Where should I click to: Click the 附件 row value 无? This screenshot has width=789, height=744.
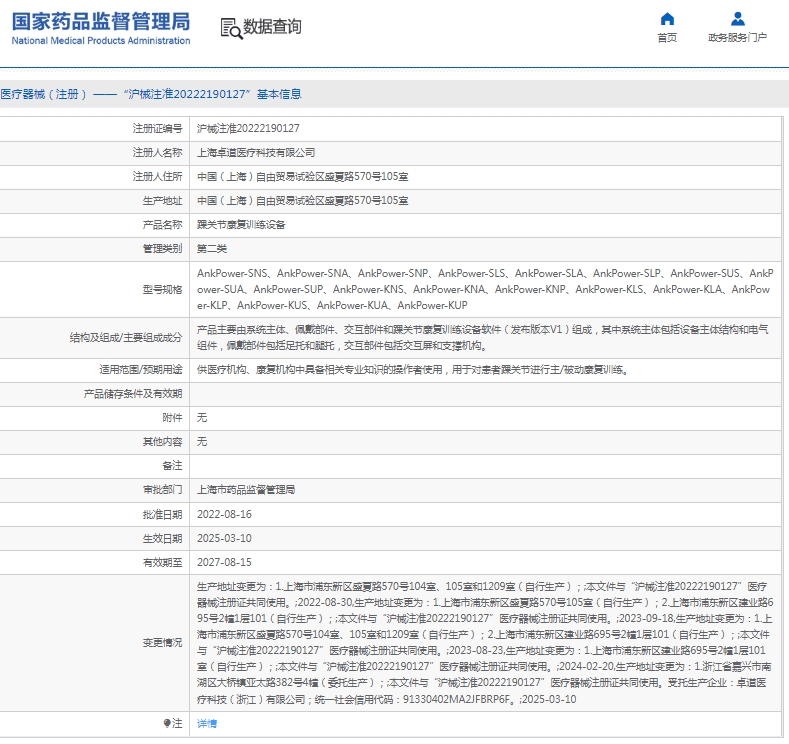(202, 418)
